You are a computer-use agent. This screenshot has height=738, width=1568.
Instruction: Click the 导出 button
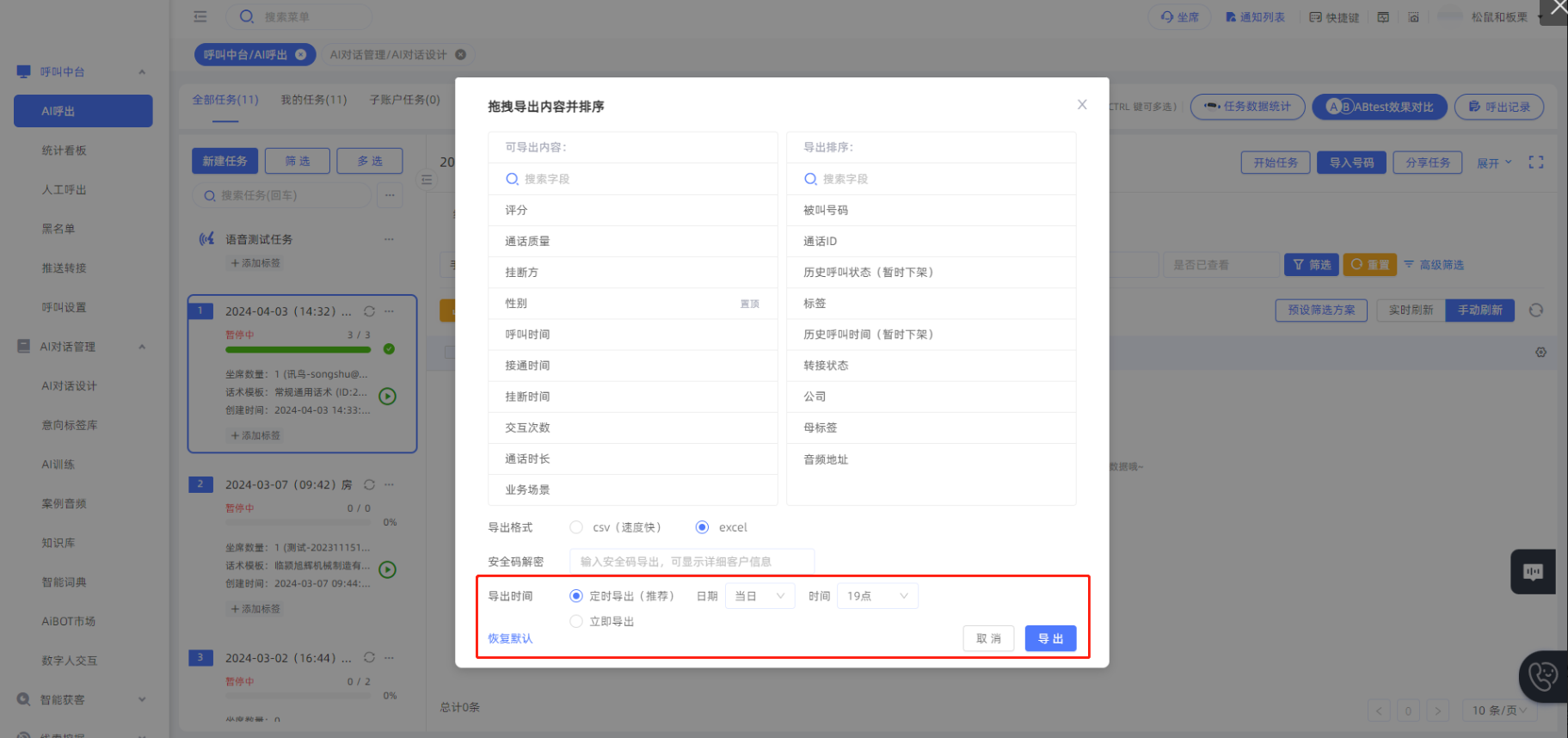pyautogui.click(x=1050, y=638)
